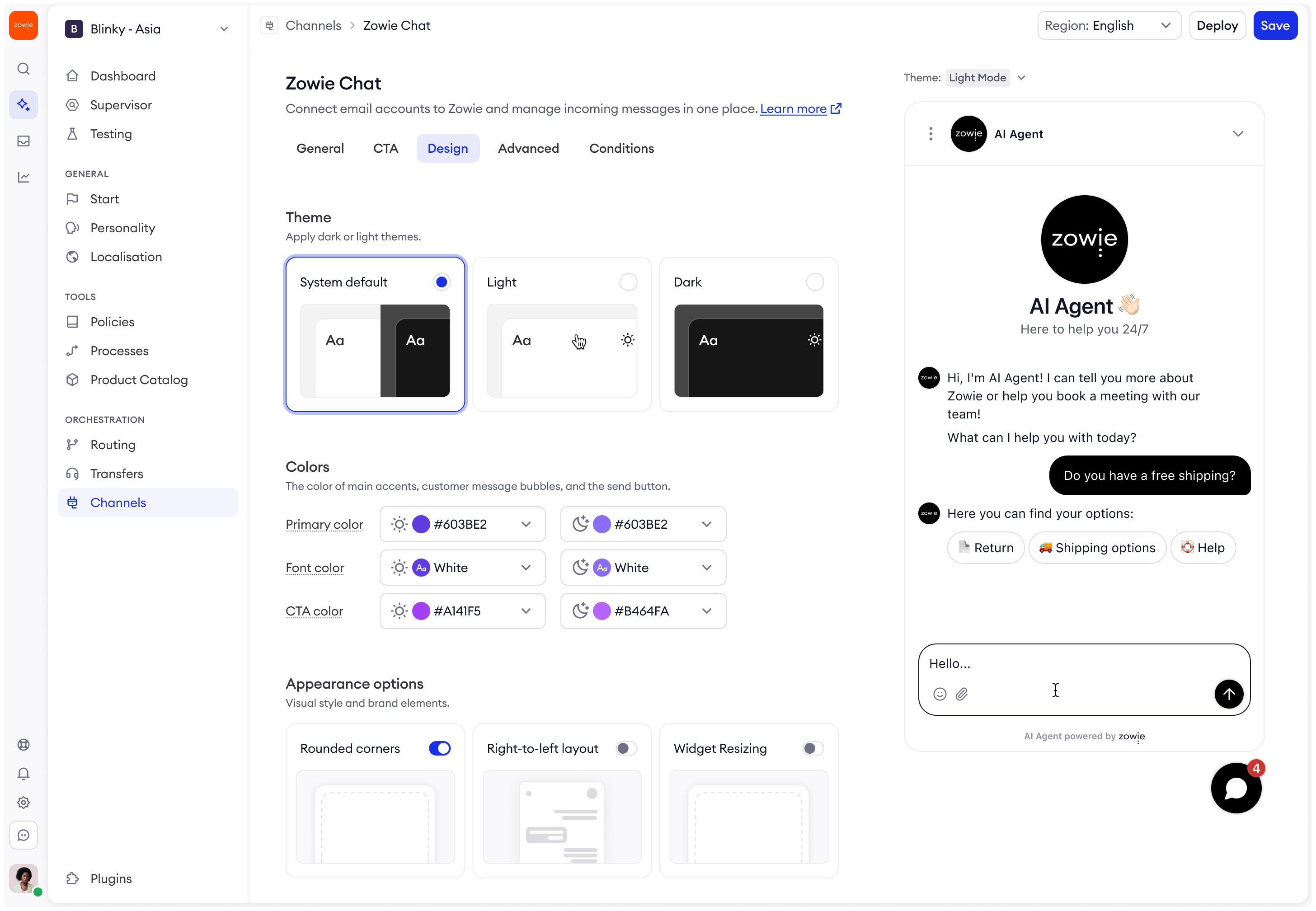Screen dimensions: 1316x911
Task: Switch to the CTA tab
Action: pyautogui.click(x=386, y=148)
